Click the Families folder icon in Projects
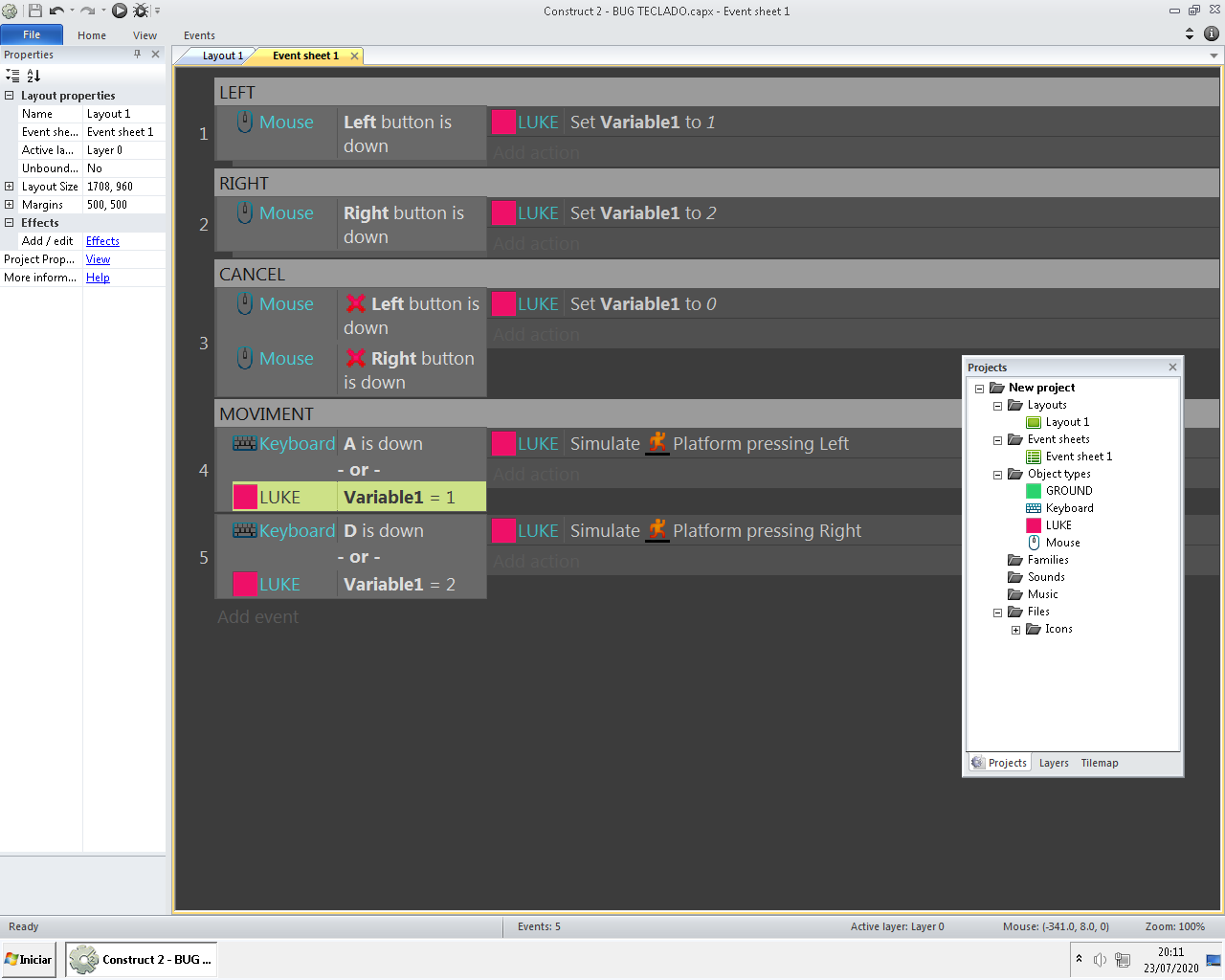 pos(1015,560)
